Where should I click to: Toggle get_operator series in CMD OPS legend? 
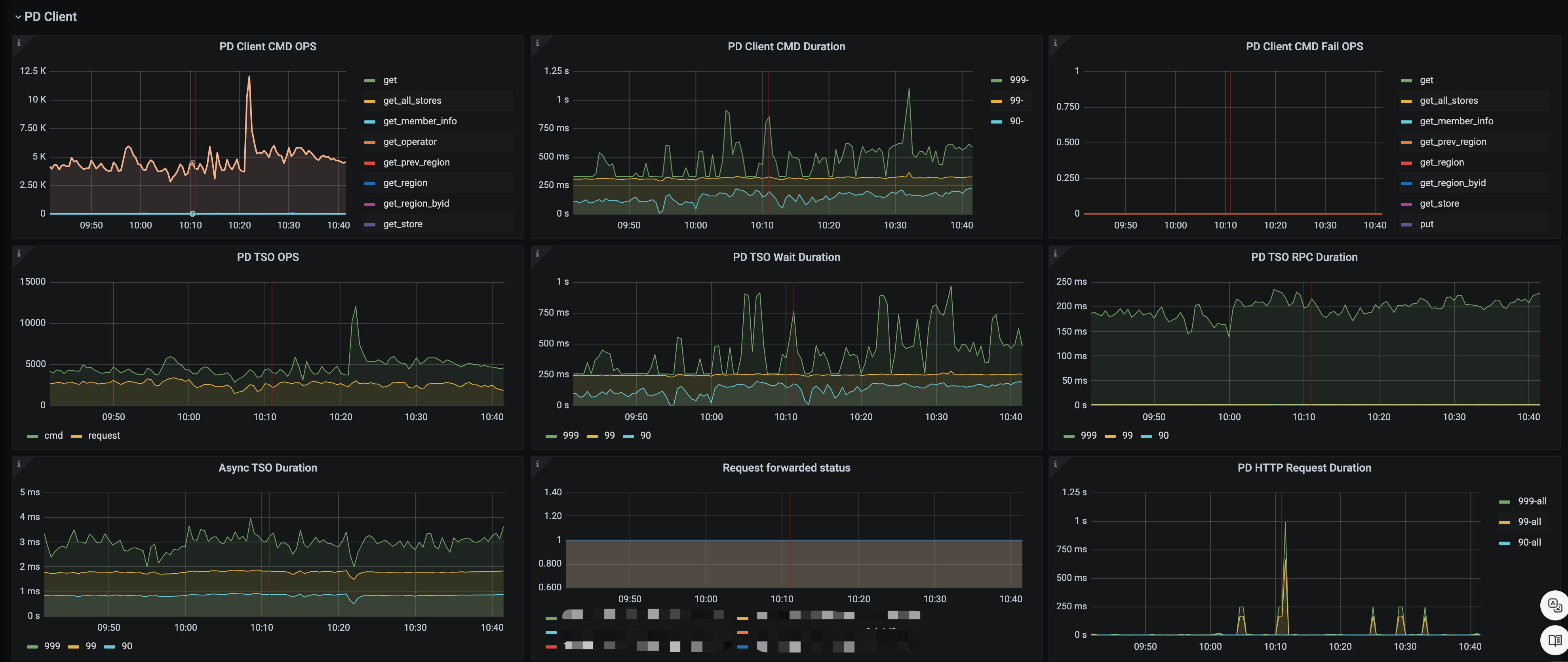[410, 142]
